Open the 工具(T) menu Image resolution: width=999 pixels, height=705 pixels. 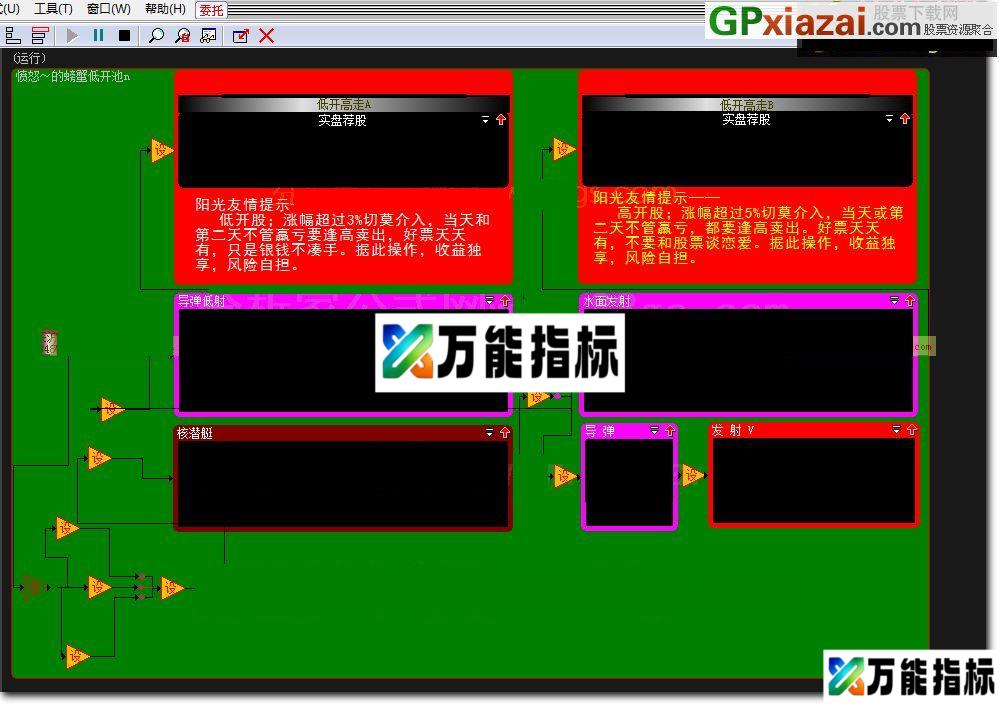tap(53, 9)
